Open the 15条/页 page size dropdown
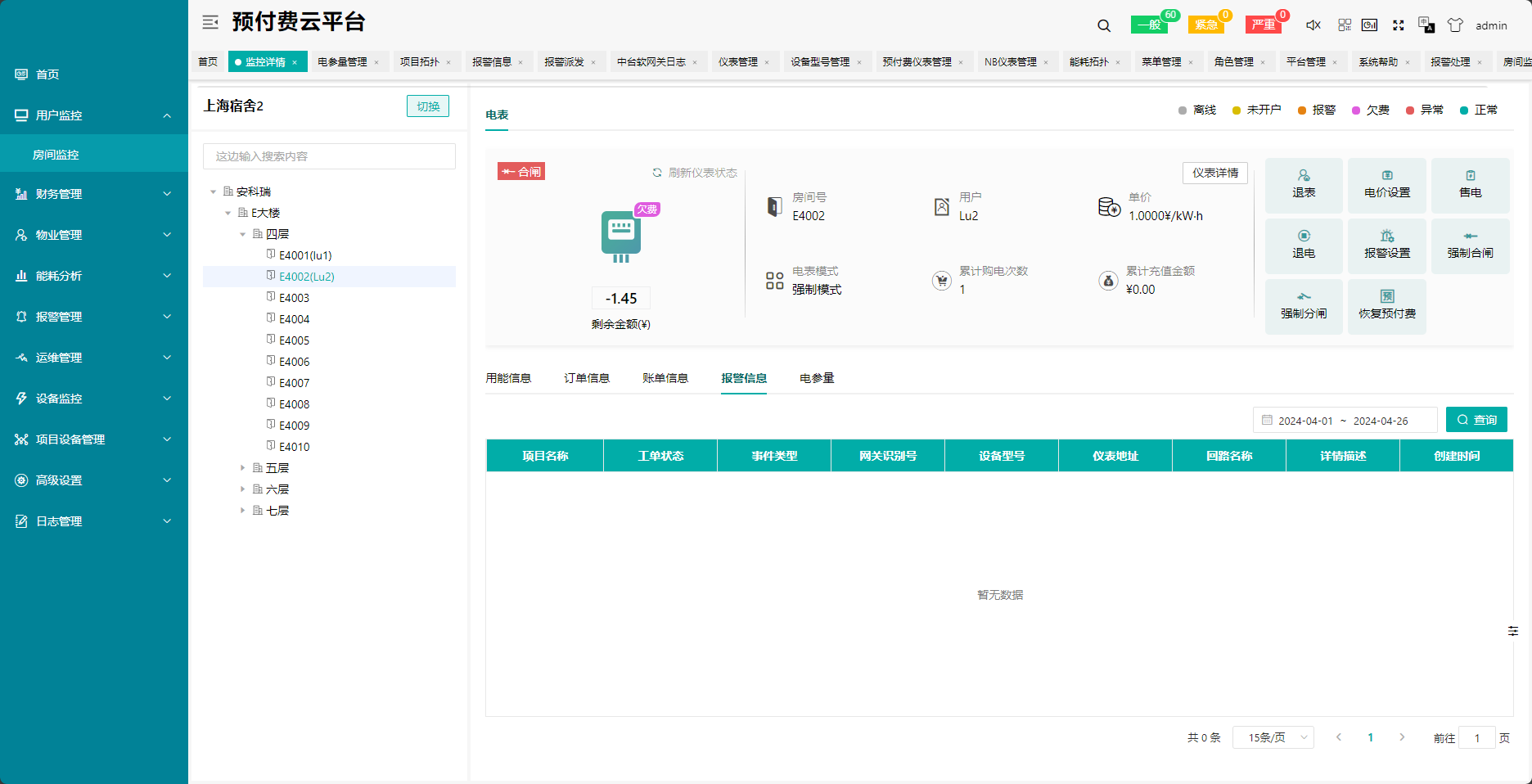Viewport: 1532px width, 784px height. [1273, 737]
